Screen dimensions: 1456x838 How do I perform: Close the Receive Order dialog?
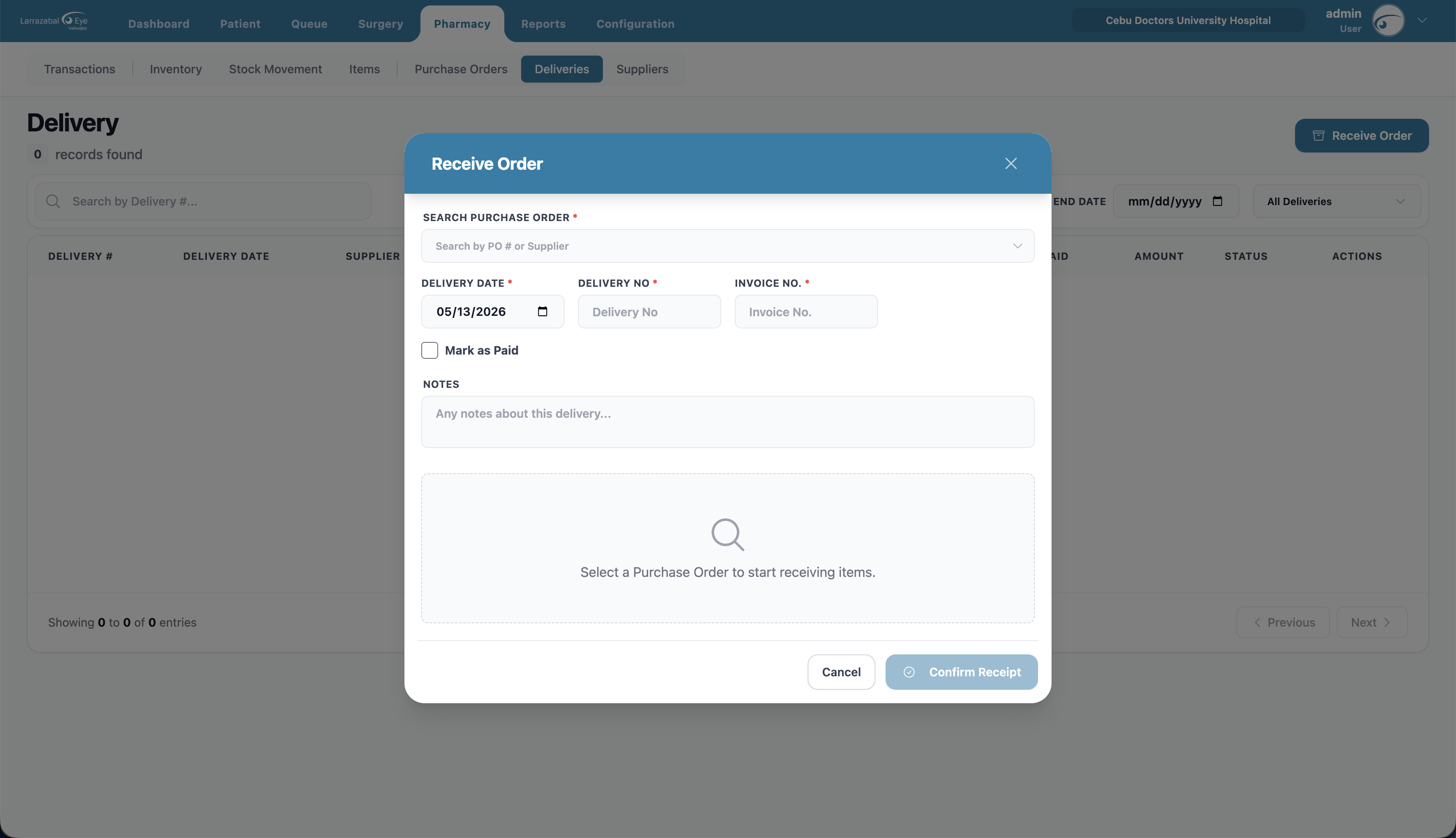[x=1010, y=163]
